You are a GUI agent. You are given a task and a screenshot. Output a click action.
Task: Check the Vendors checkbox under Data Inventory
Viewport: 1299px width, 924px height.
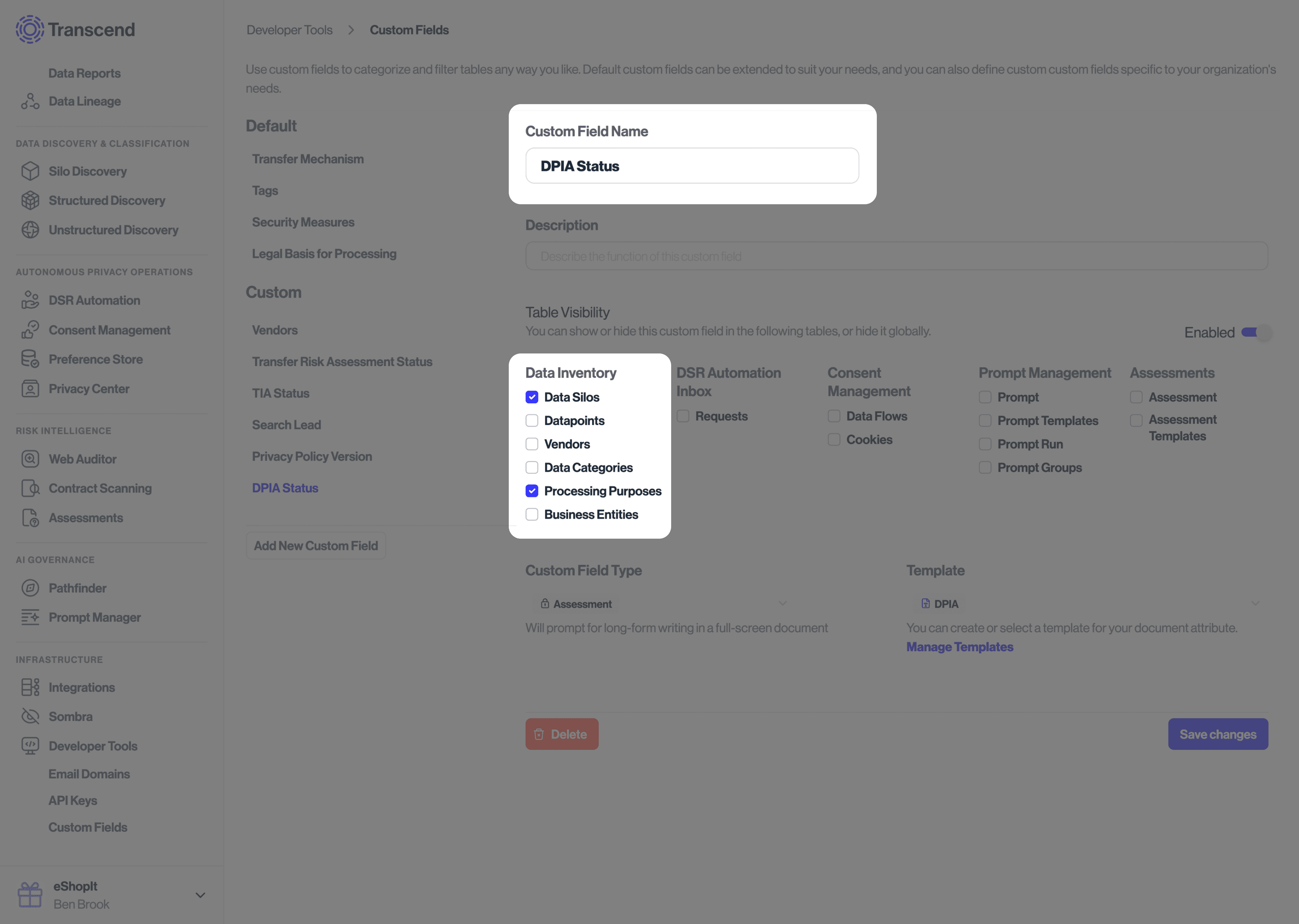(532, 444)
